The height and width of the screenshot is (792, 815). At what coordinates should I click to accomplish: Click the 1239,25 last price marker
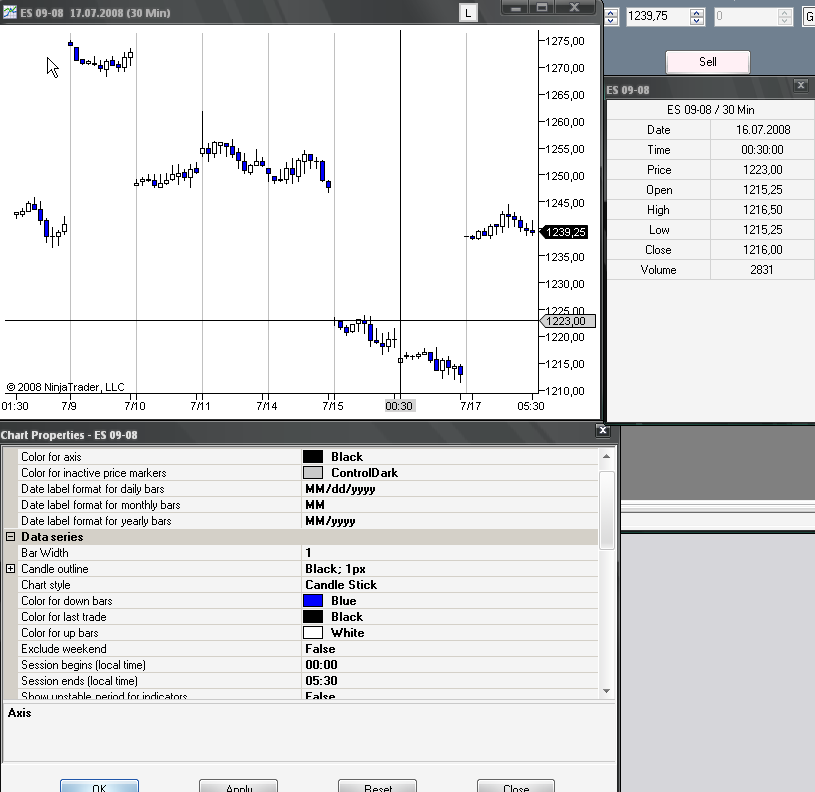(565, 232)
